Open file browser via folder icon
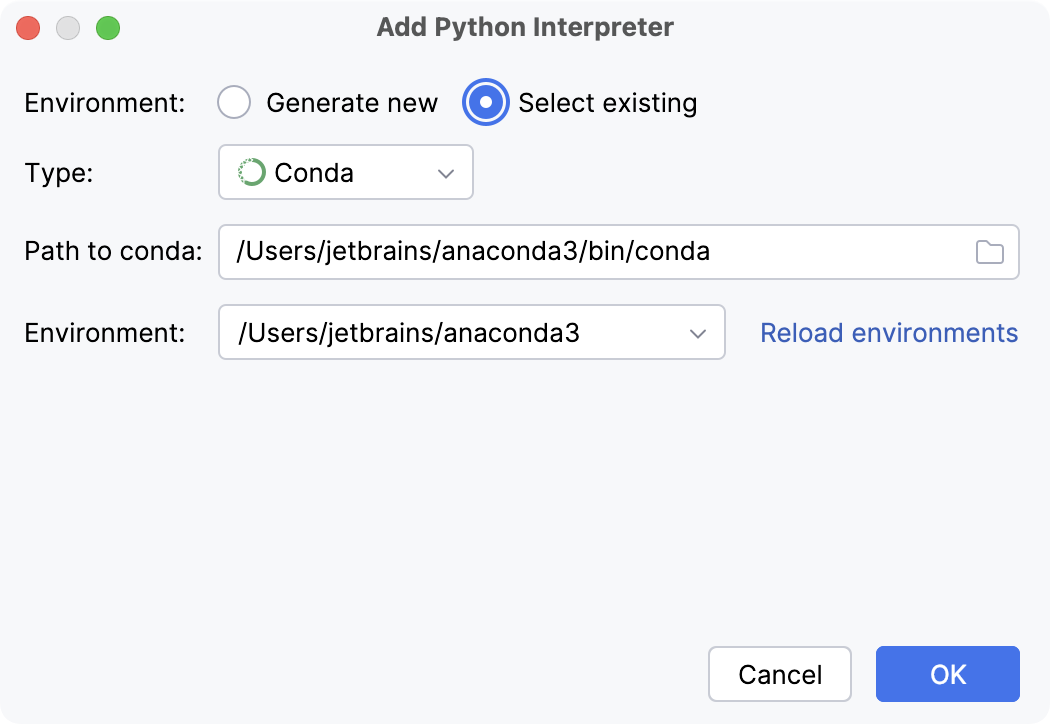The height and width of the screenshot is (724, 1050). (x=991, y=252)
